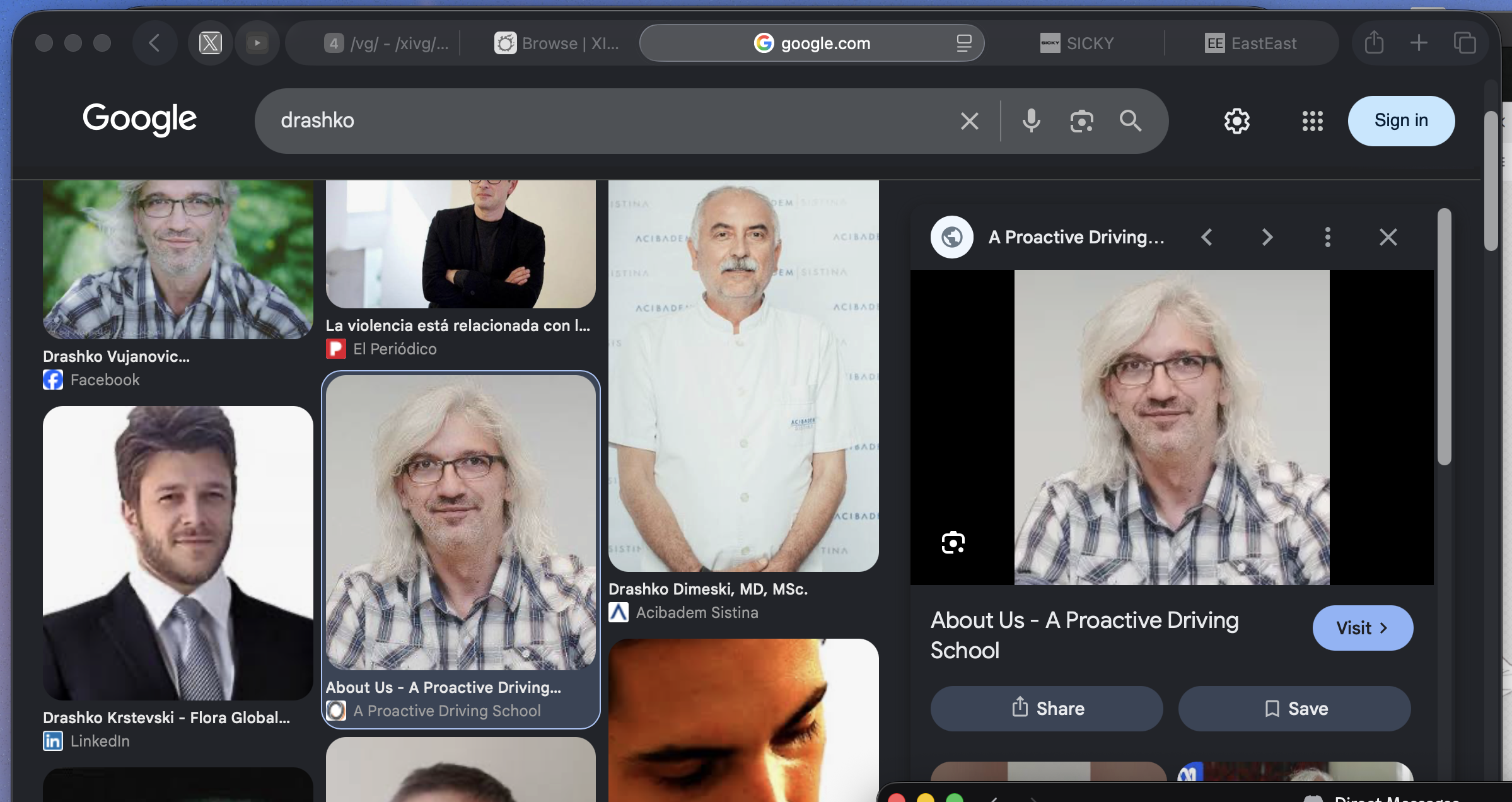Open 'About Us - A Proactive Driving' grid title
The image size is (1512, 802).
click(x=443, y=687)
